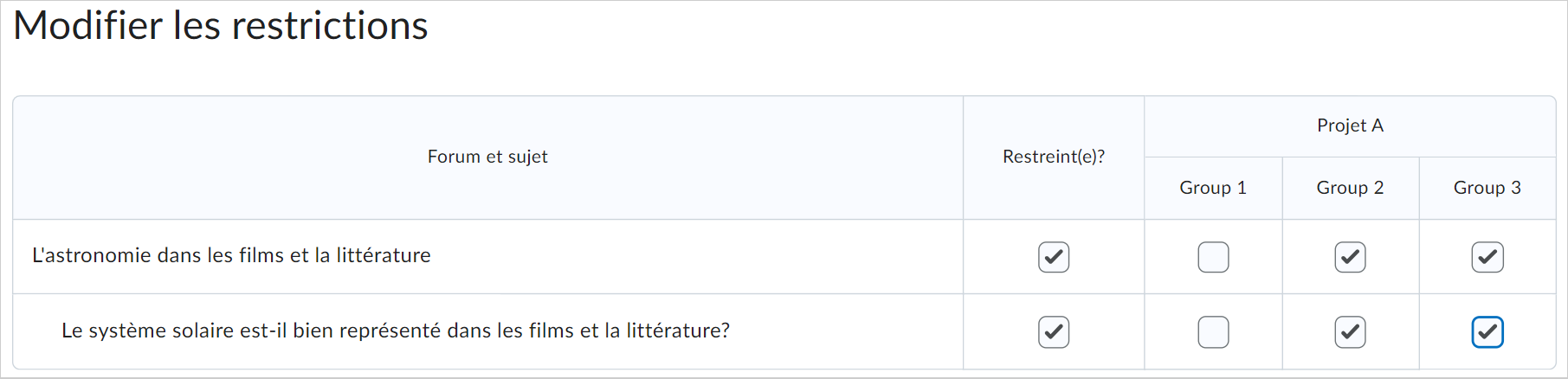Uncheck Group 2 for Le système solaire topic
The height and width of the screenshot is (379, 1568).
point(1350,332)
